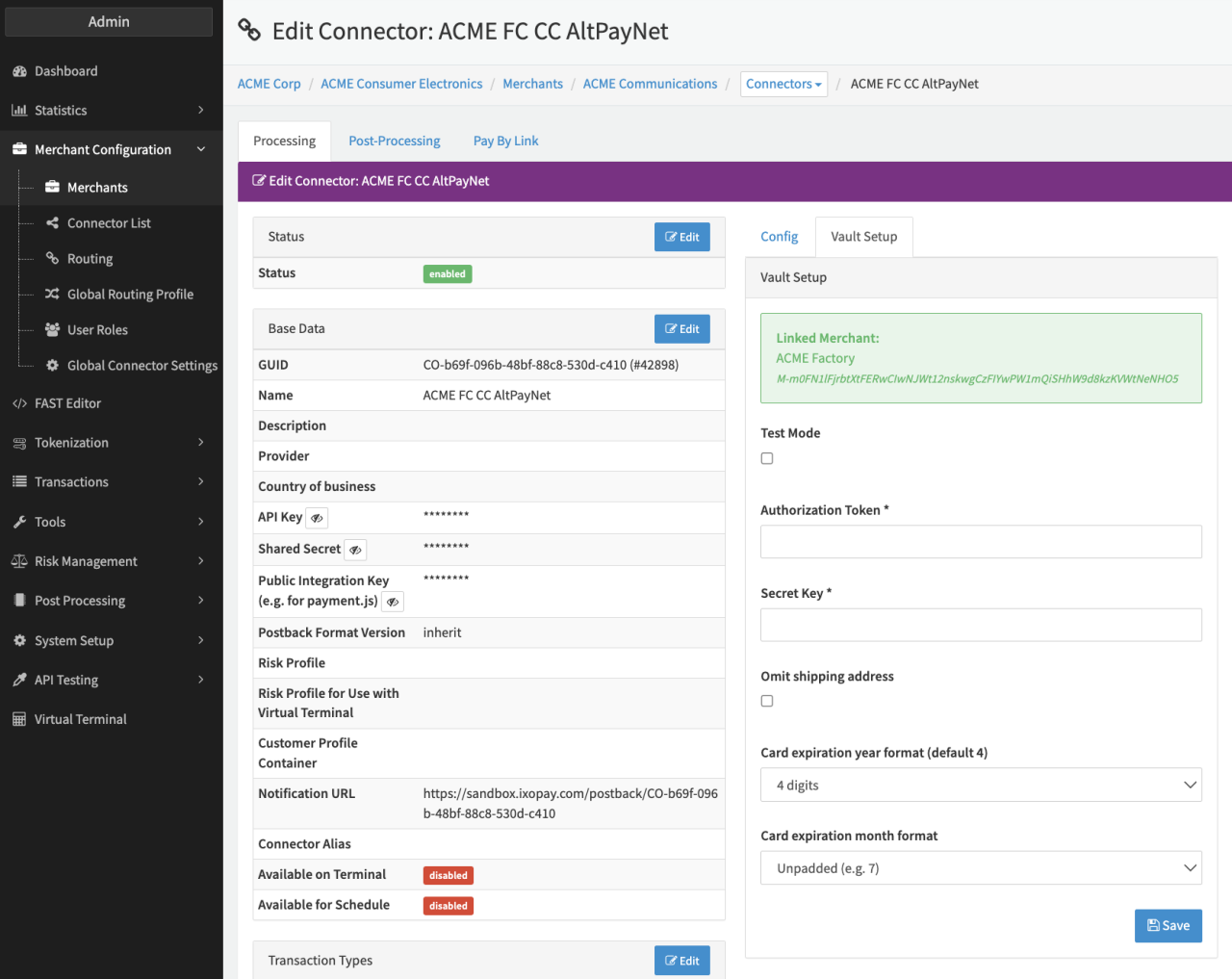This screenshot has height=979, width=1232.
Task: Expand the Connectors breadcrumb dropdown
Action: (783, 84)
